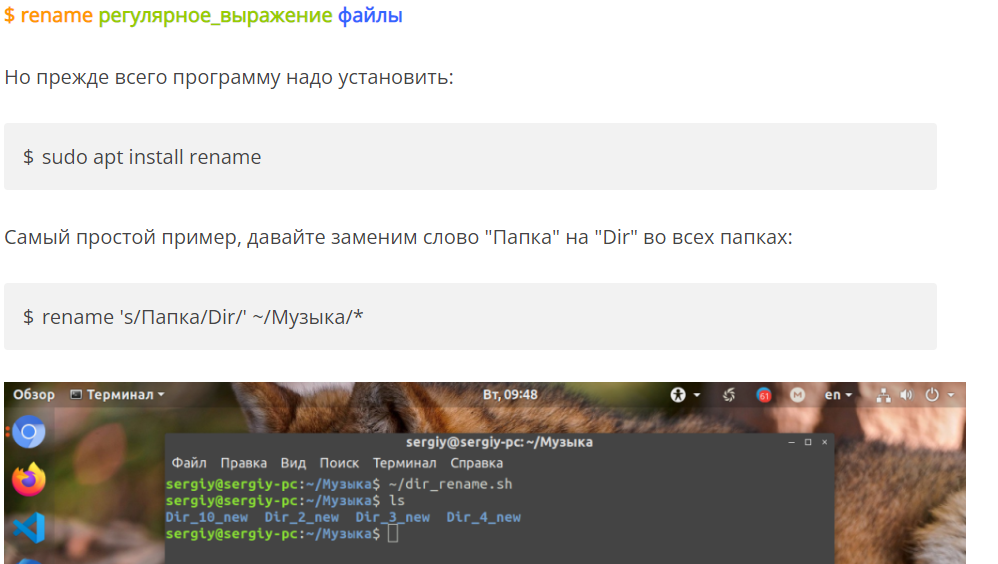This screenshot has height=564, width=998.
Task: Click Dir_2_new in the ls output
Action: coord(302,517)
